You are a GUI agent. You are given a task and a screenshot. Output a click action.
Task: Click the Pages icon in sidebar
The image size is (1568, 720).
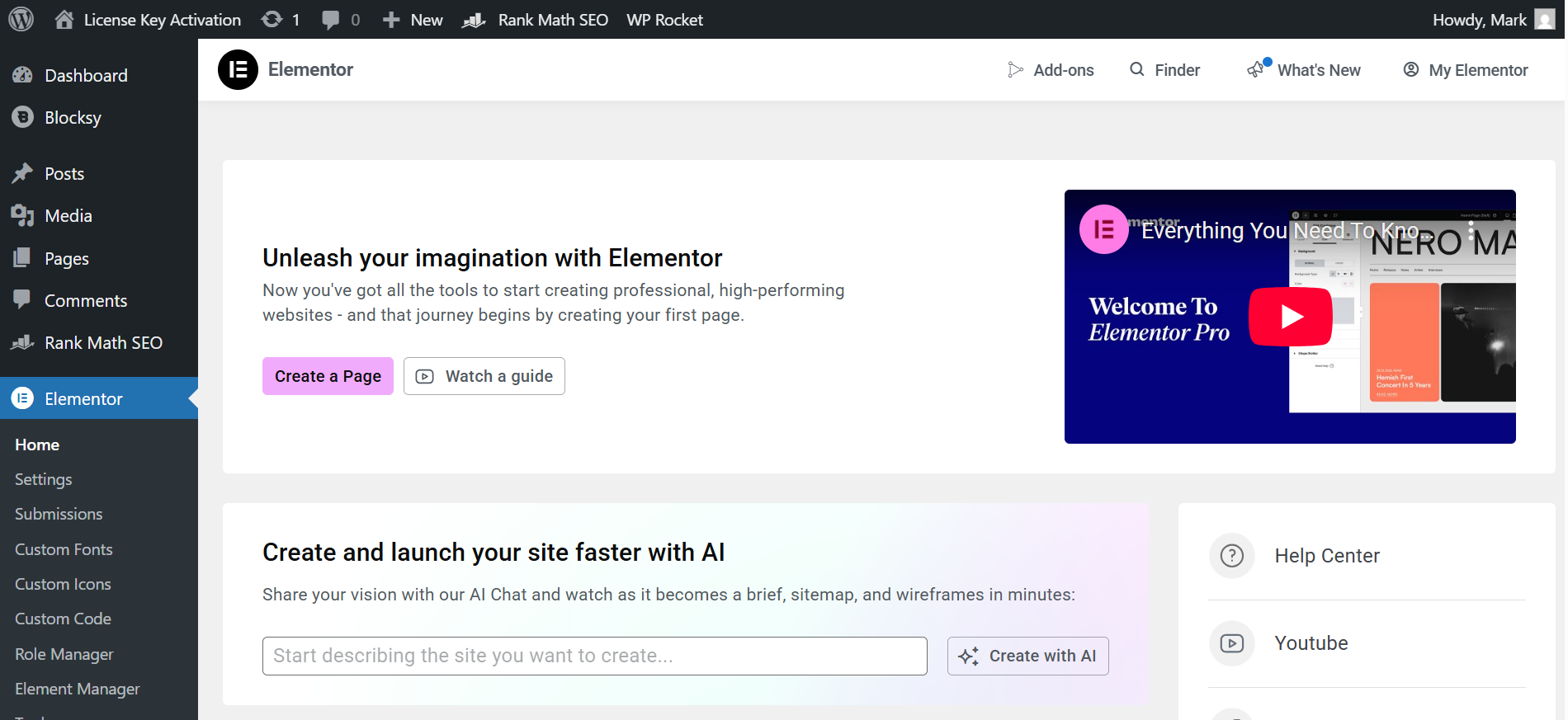click(23, 258)
